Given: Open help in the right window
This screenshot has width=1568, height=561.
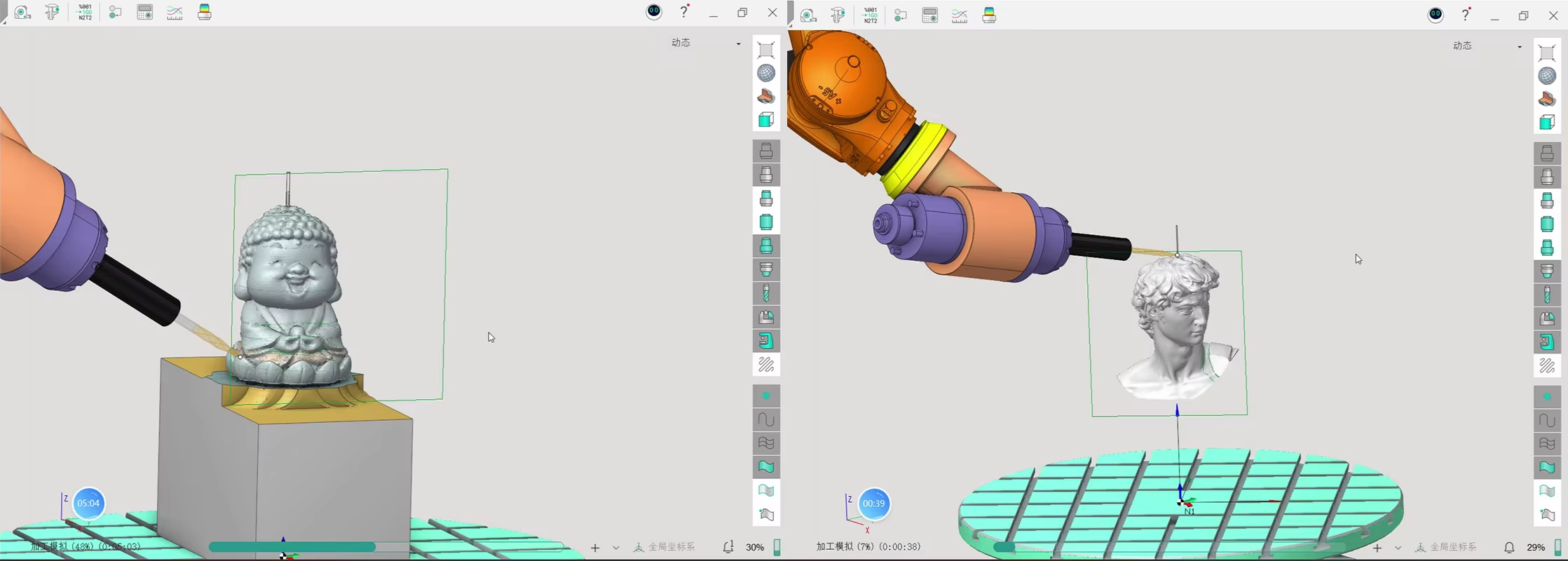Looking at the screenshot, I should (1466, 15).
